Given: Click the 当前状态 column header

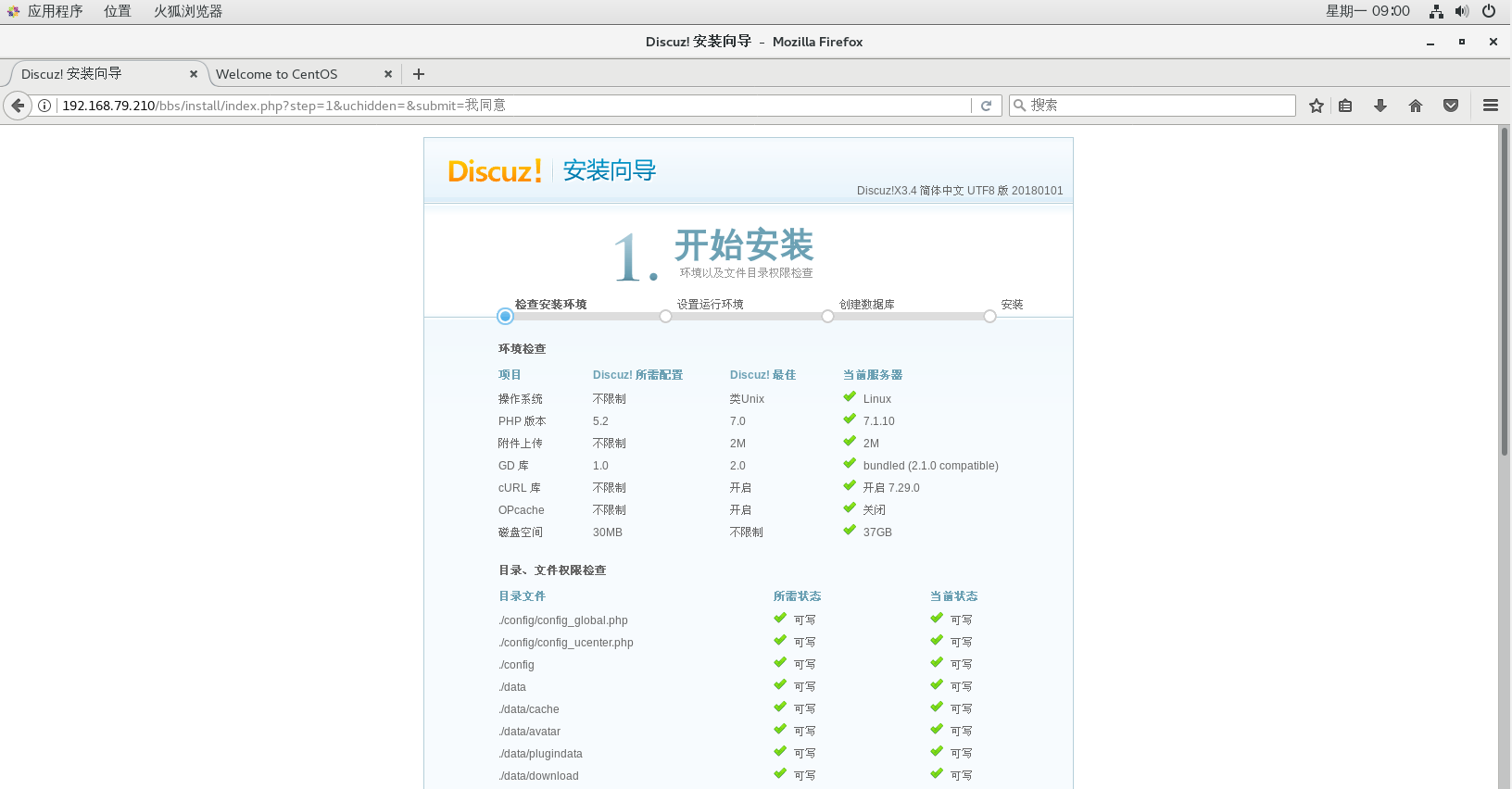Looking at the screenshot, I should (x=954, y=596).
